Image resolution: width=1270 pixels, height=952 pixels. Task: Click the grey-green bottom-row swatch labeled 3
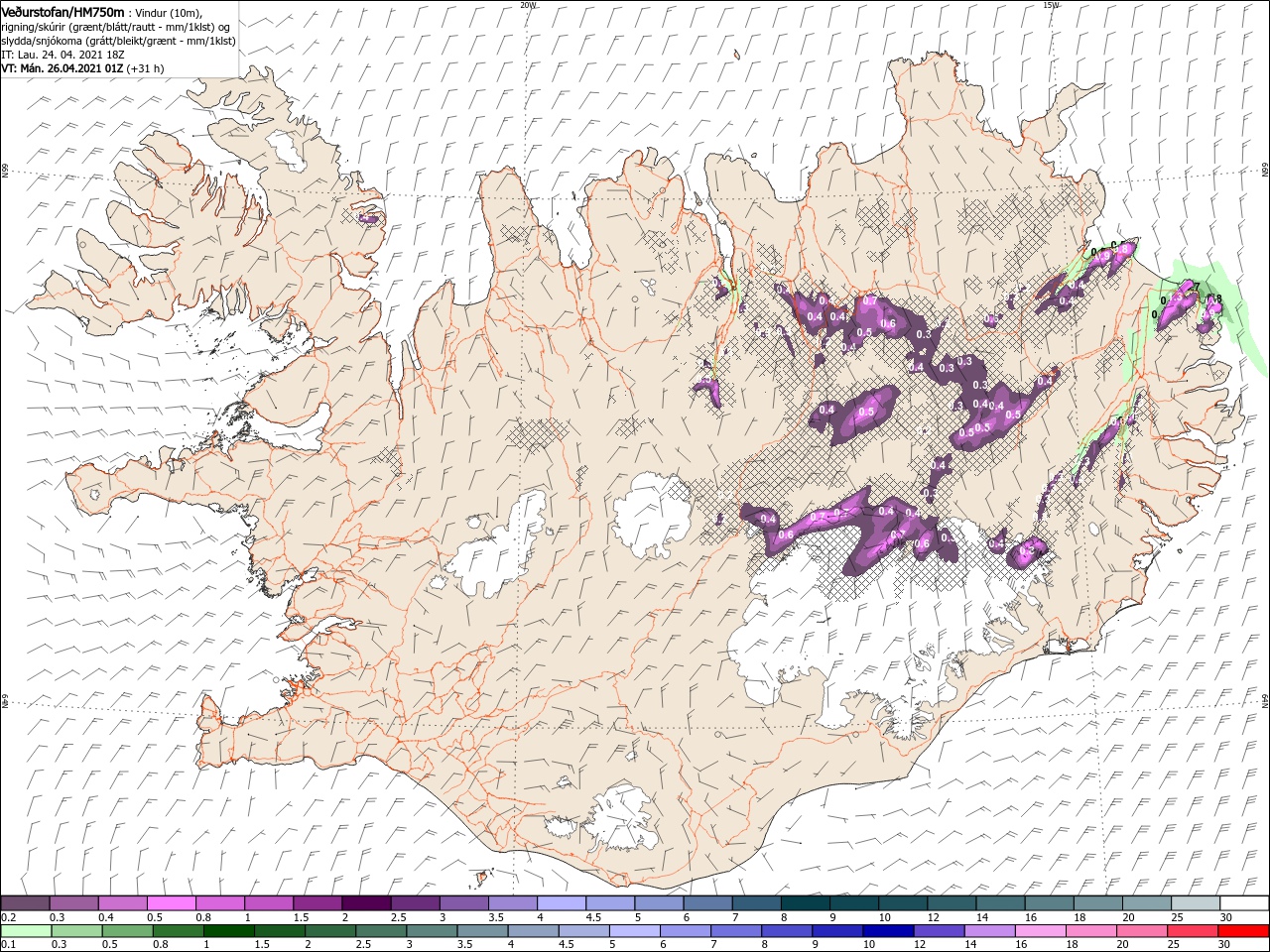tap(432, 931)
